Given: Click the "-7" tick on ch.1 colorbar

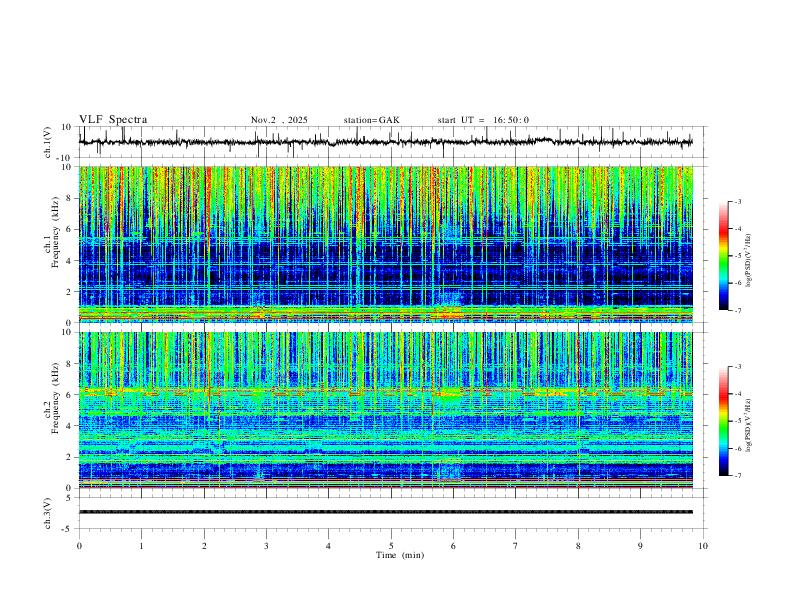Looking at the screenshot, I should (x=737, y=310).
